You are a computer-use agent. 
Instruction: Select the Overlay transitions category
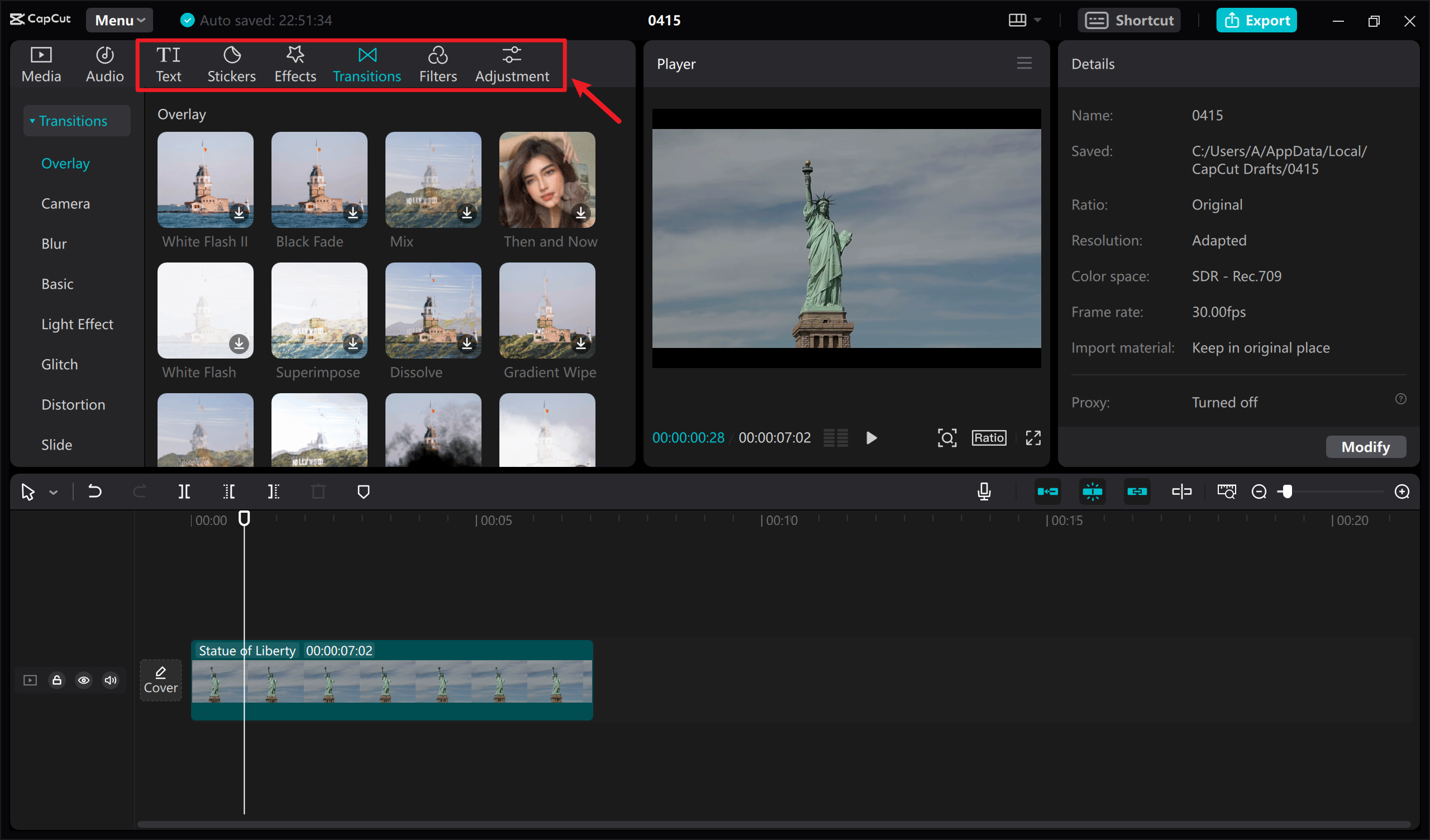point(65,162)
